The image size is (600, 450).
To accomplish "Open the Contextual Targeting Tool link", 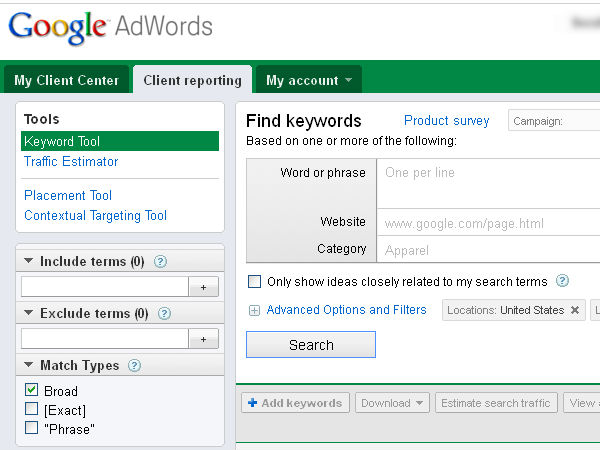I will (96, 215).
